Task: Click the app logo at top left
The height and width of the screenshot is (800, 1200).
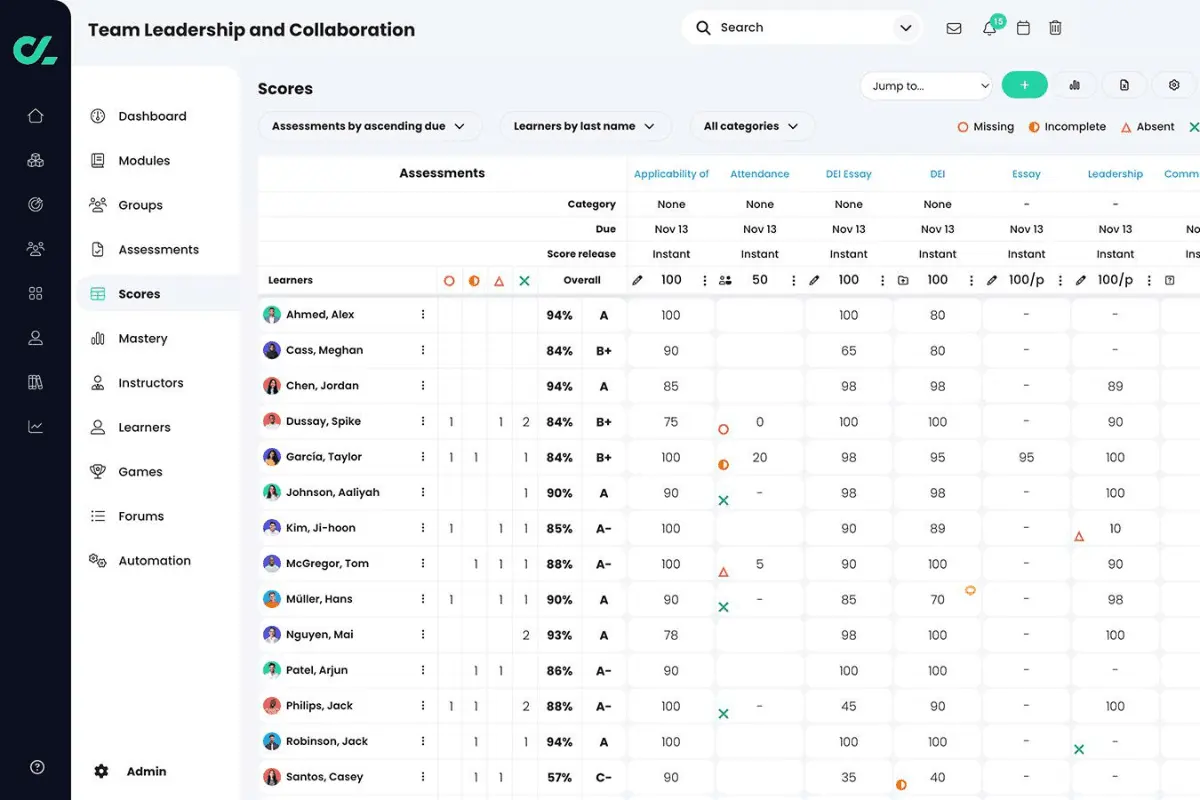Action: (35, 50)
